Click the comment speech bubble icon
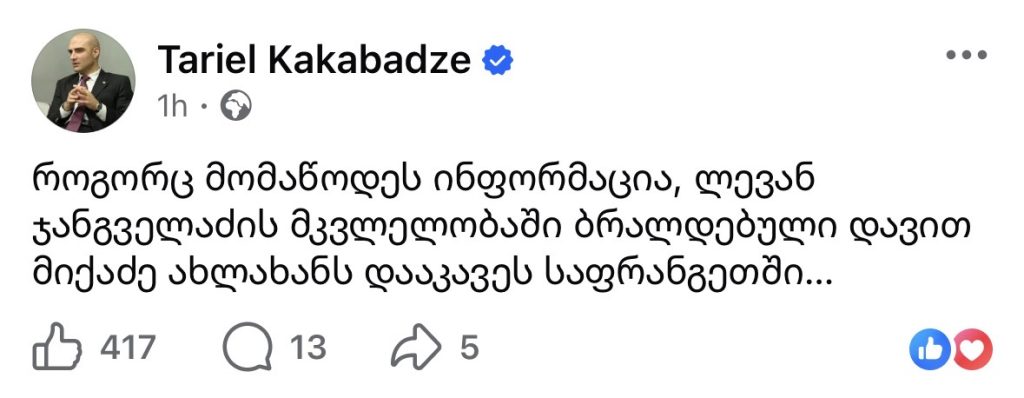Viewport: 1024px width, 398px height. 248,346
